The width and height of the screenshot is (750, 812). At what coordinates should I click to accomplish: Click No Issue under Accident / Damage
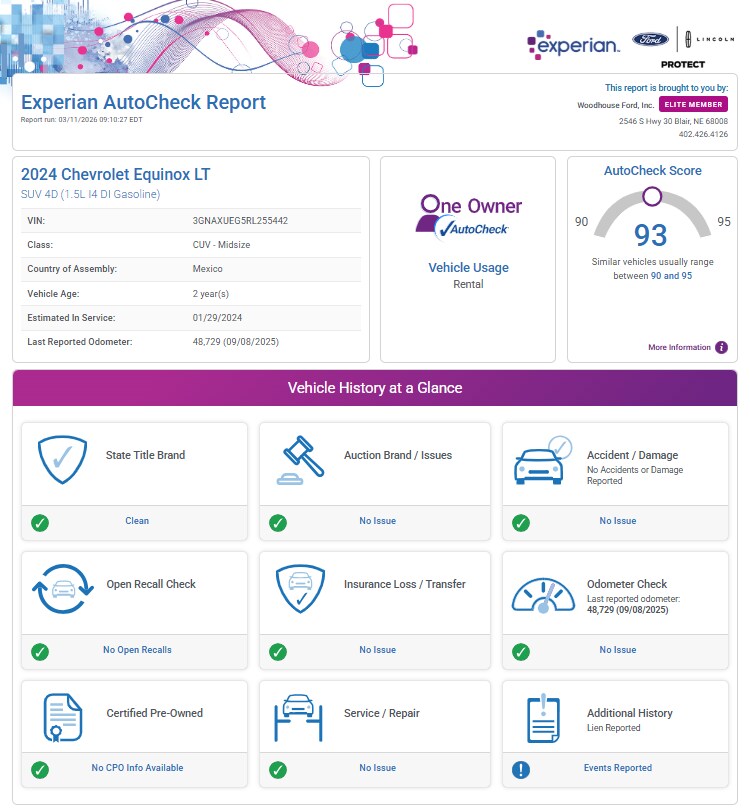click(x=618, y=521)
